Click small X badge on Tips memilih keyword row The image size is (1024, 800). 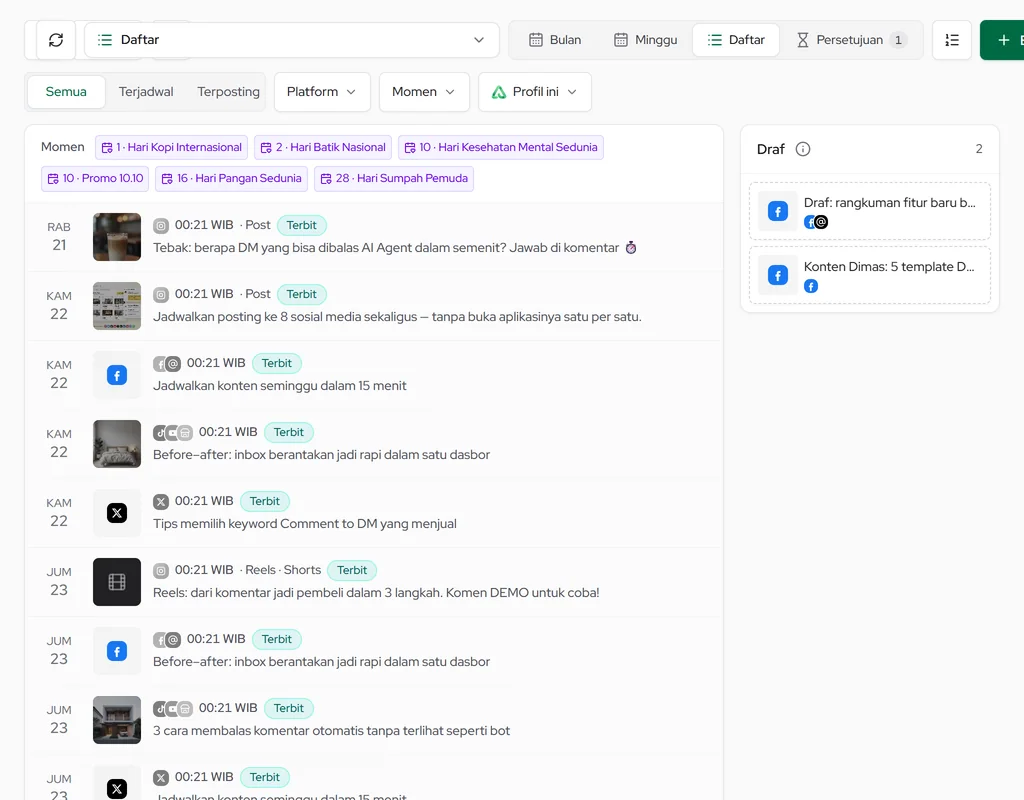pyautogui.click(x=161, y=502)
